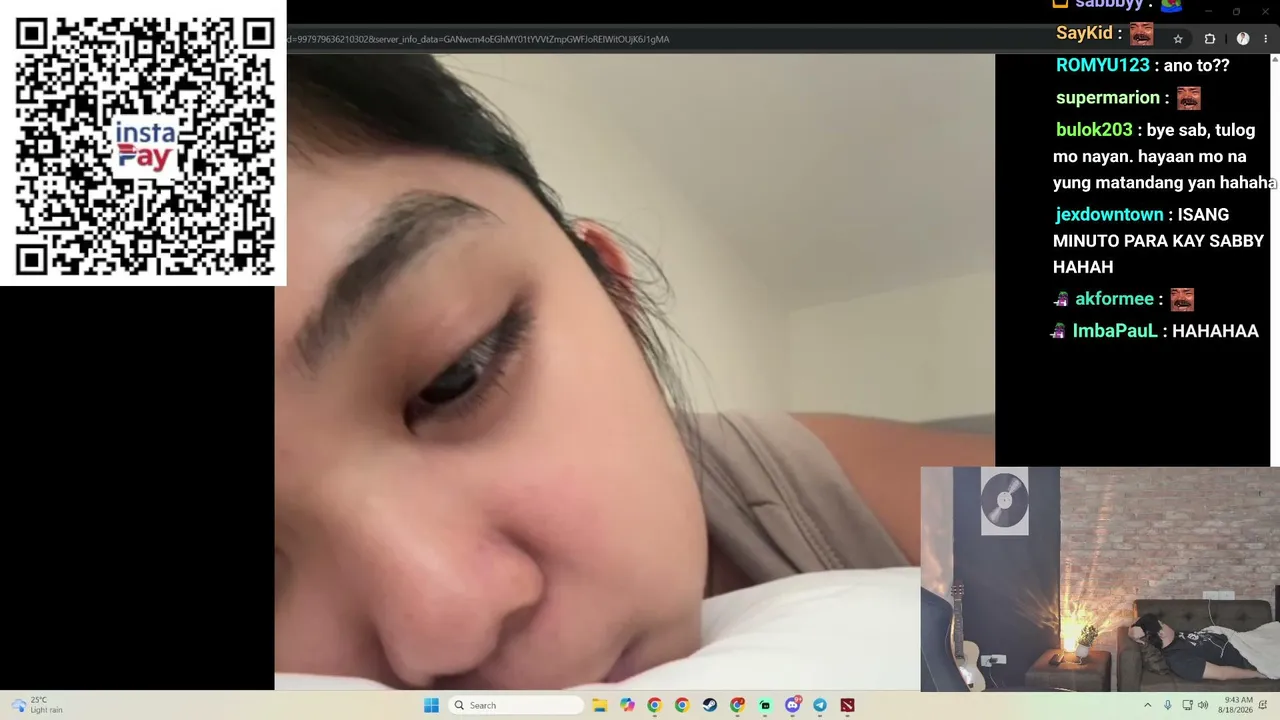
Task: Open the Windows Start menu
Action: pyautogui.click(x=431, y=705)
